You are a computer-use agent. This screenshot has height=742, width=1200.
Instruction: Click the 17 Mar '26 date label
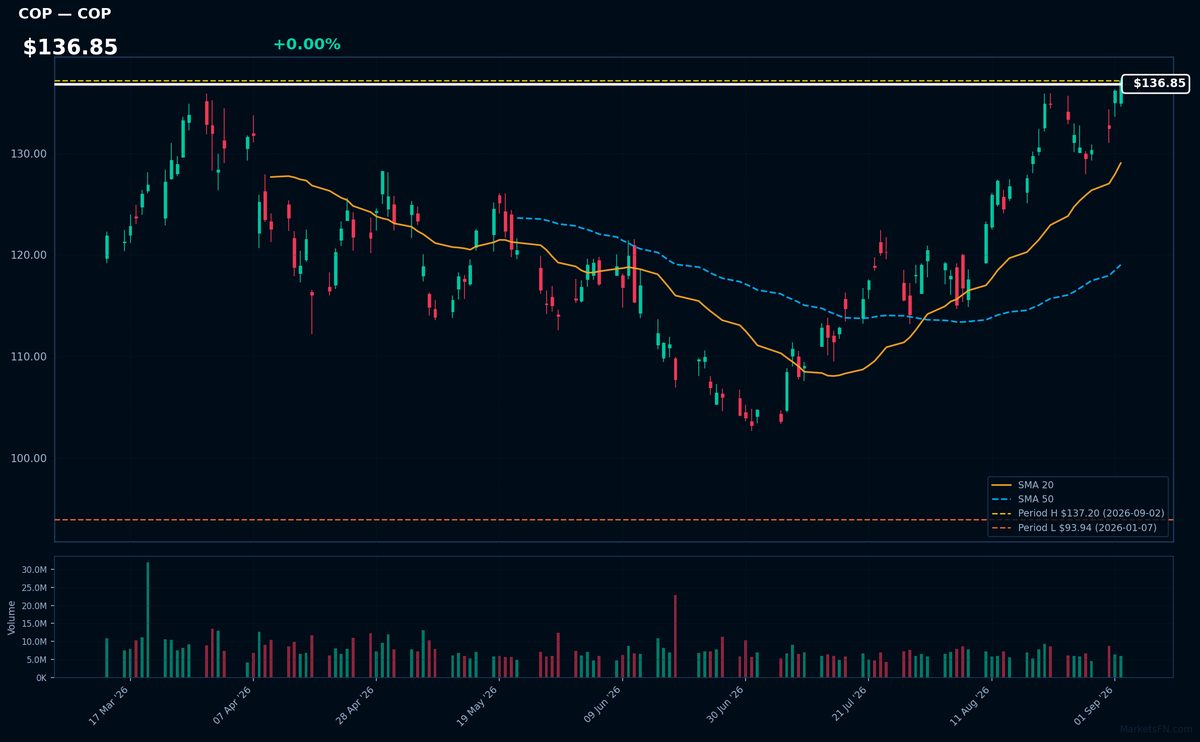(x=109, y=706)
